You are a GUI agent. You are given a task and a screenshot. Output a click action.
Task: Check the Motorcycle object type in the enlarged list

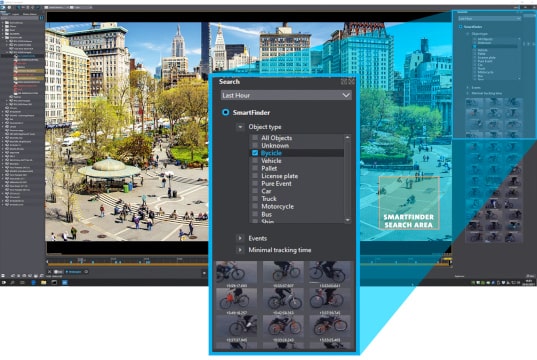(255, 206)
